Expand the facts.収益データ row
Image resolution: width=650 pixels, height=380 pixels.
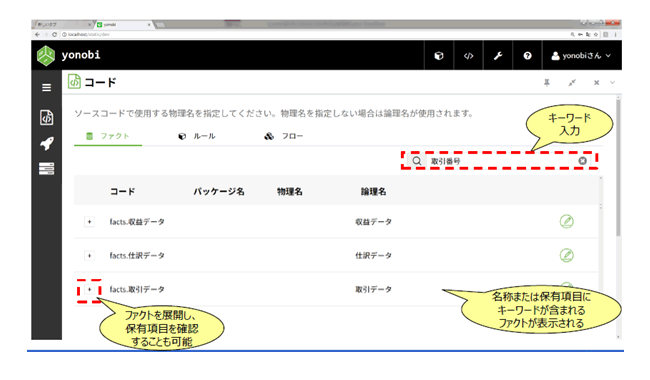point(89,222)
